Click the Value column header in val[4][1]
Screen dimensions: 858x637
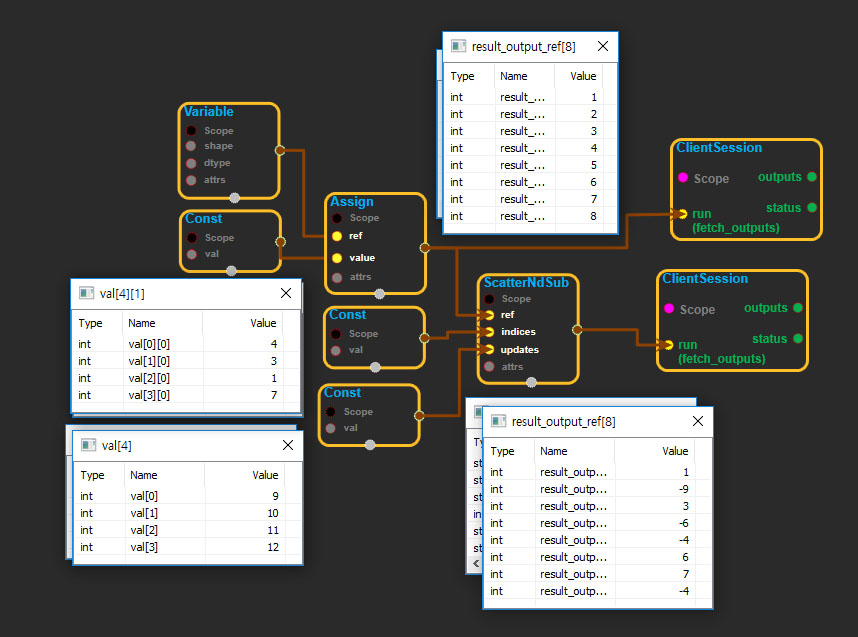[x=262, y=324]
